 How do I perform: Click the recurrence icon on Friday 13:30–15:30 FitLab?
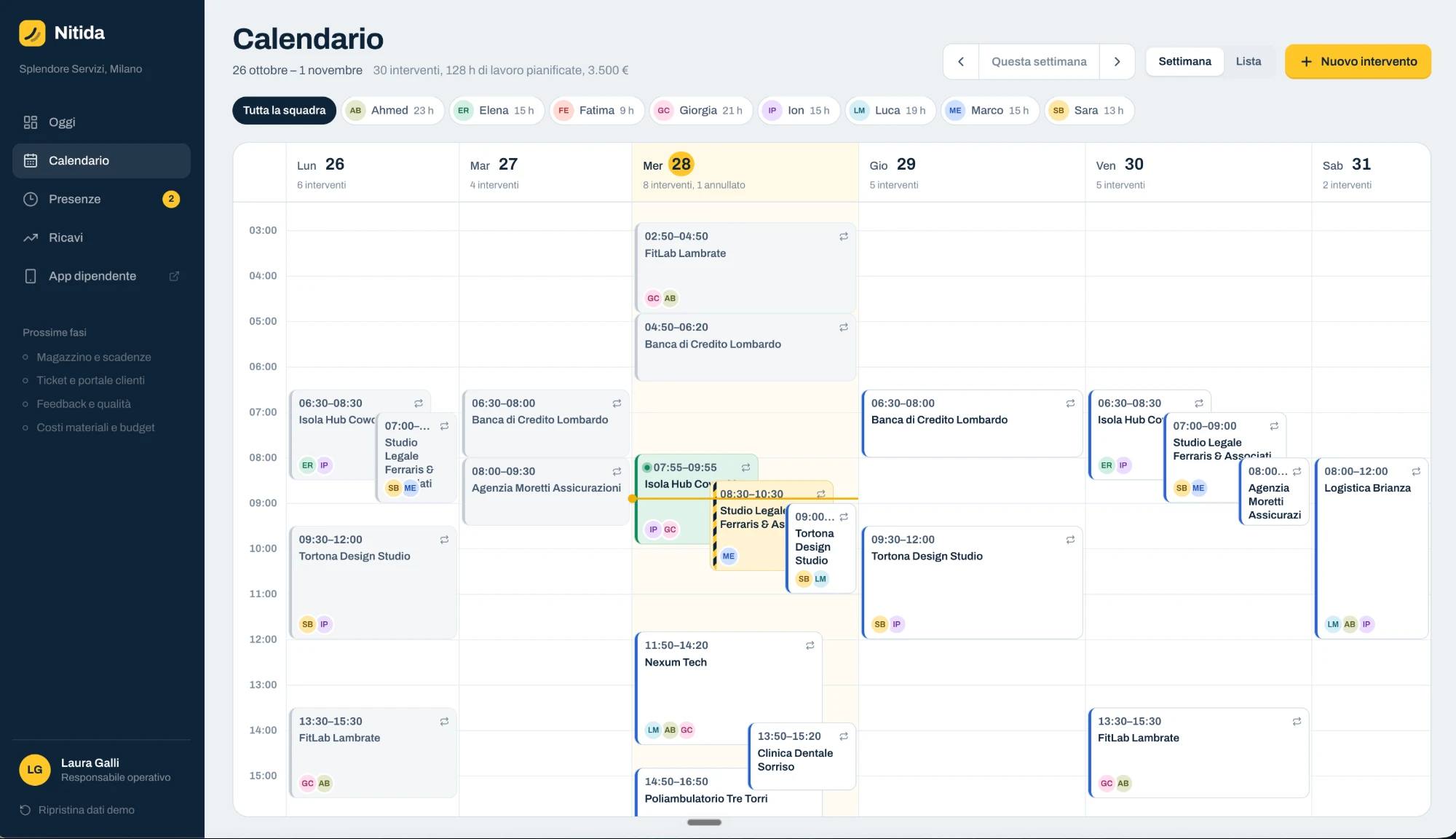pyautogui.click(x=1297, y=722)
